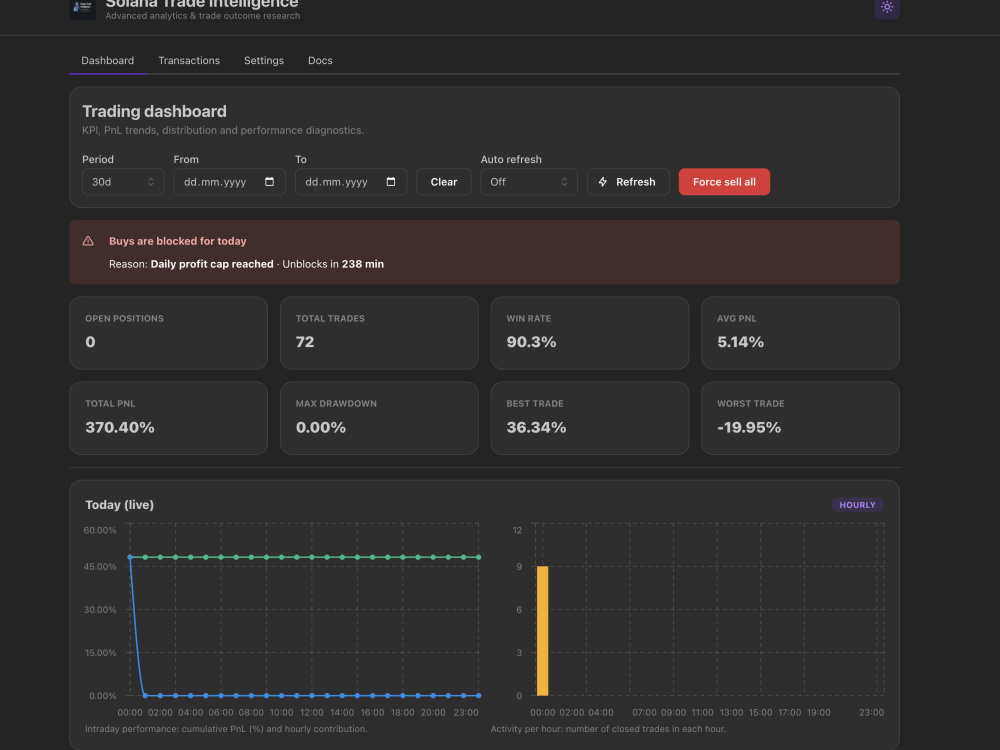Screen dimensions: 1000x750
Task: Click the red Force sell all button
Action: click(x=724, y=182)
